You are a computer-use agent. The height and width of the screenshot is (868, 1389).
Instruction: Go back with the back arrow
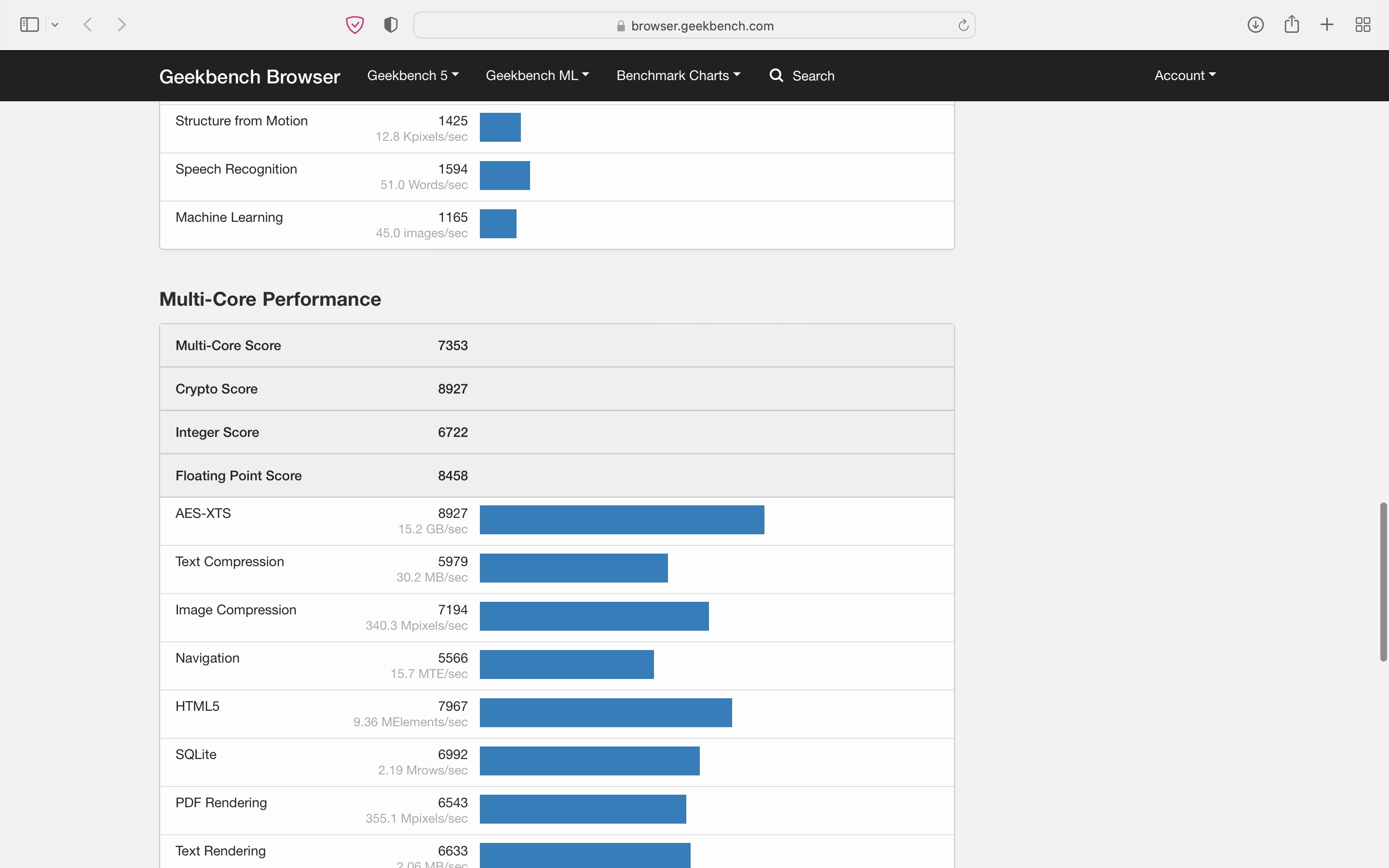click(88, 25)
